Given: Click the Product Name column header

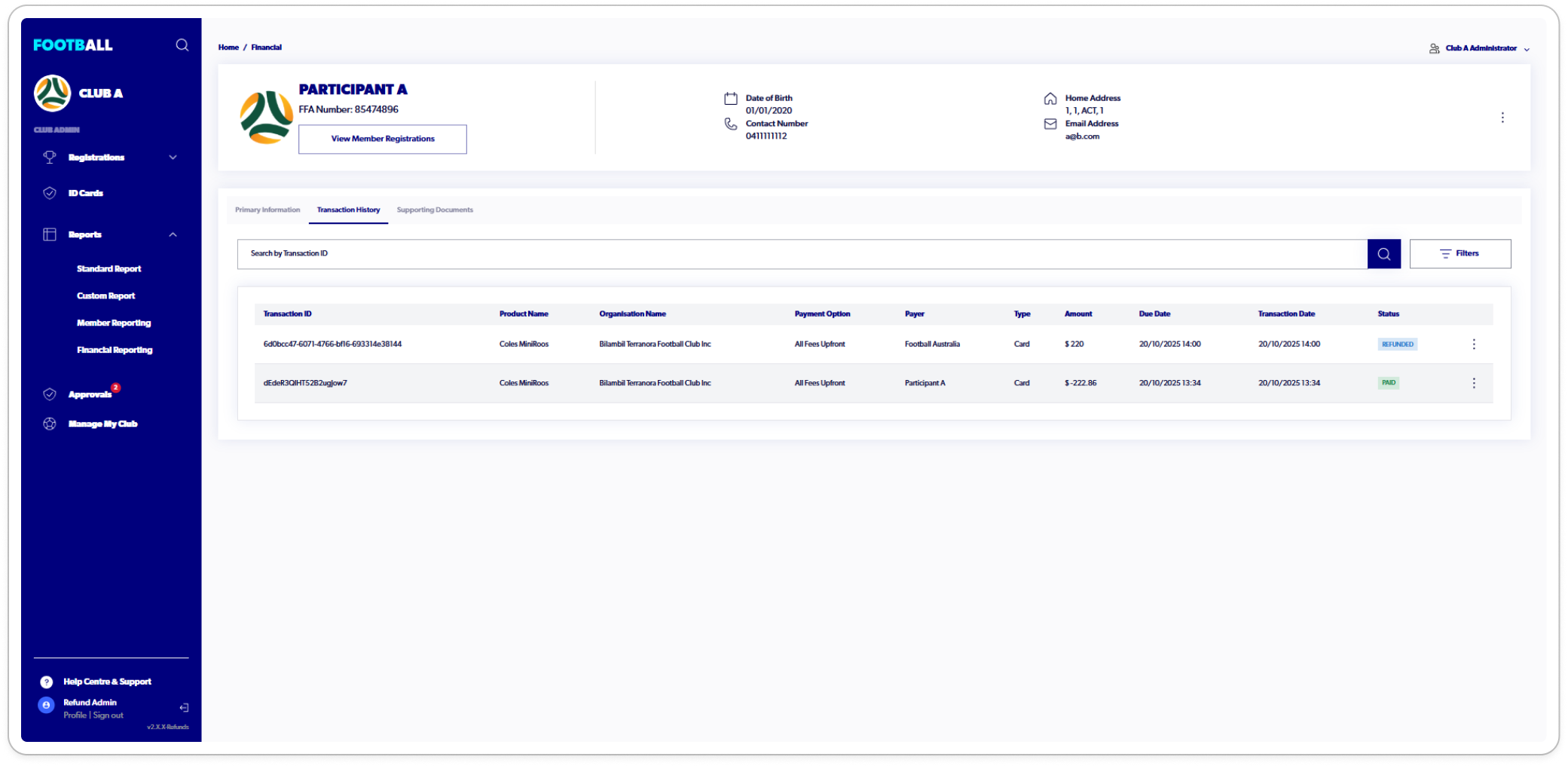Looking at the screenshot, I should point(524,314).
